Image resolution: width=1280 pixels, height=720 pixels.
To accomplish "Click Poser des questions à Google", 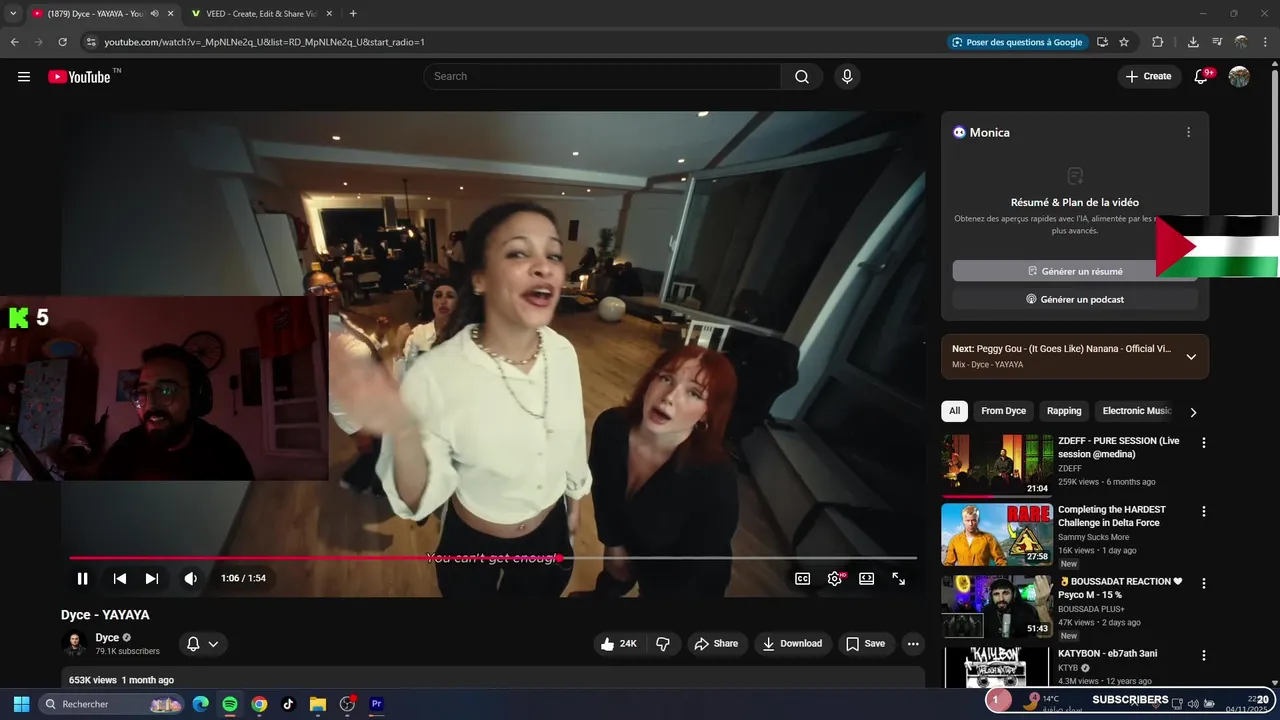I will click(x=1017, y=42).
